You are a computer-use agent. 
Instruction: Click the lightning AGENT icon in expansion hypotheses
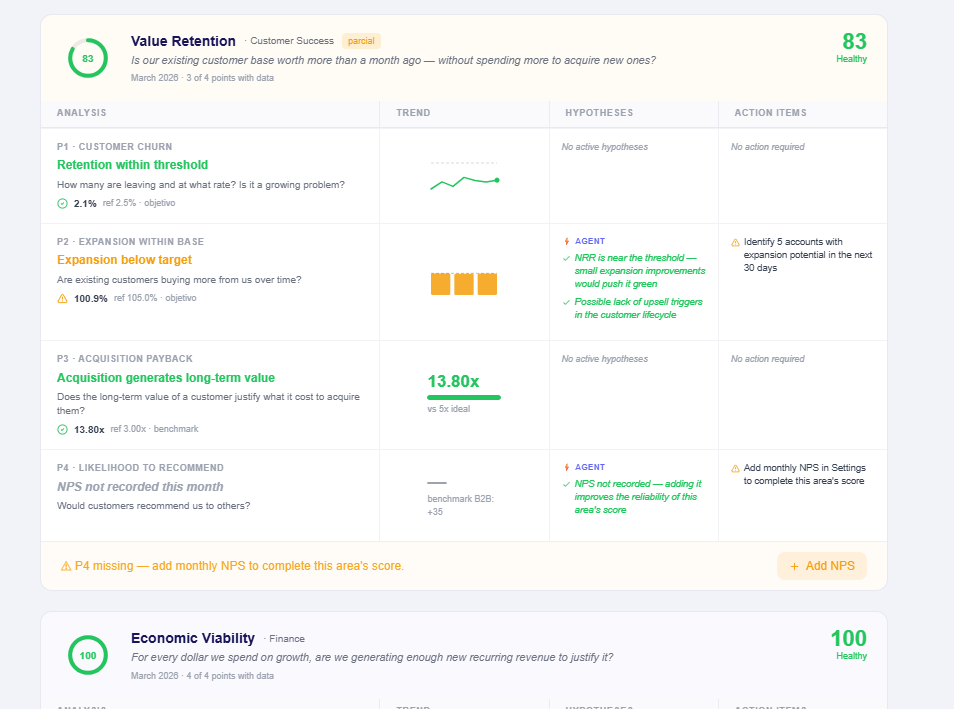pyautogui.click(x=566, y=241)
